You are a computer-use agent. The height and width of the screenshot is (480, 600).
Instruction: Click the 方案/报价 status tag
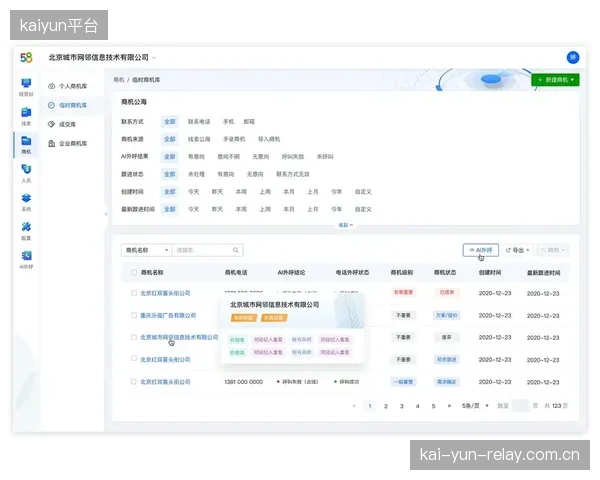coord(447,315)
